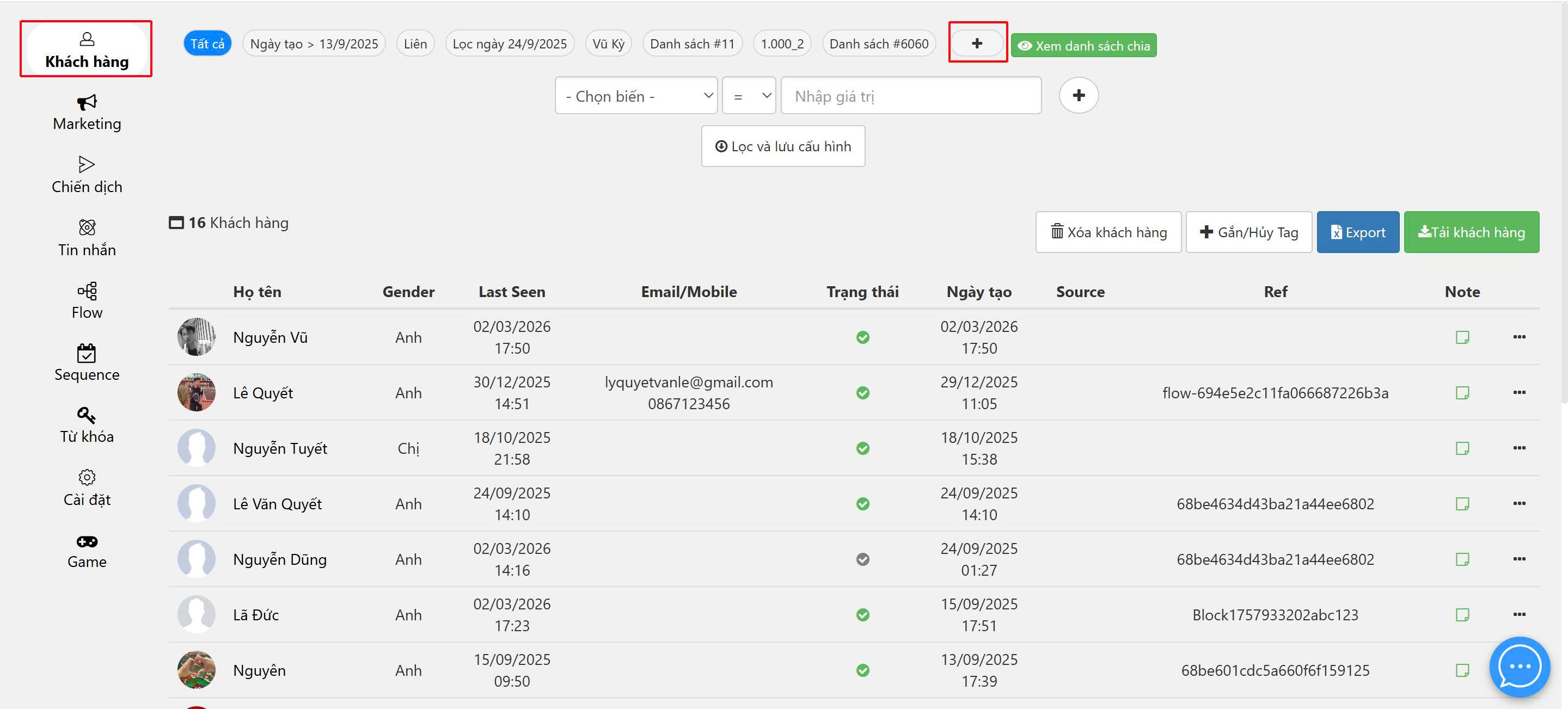Open the Chiến dịch campaign section
This screenshot has width=1568, height=709.
pyautogui.click(x=87, y=175)
